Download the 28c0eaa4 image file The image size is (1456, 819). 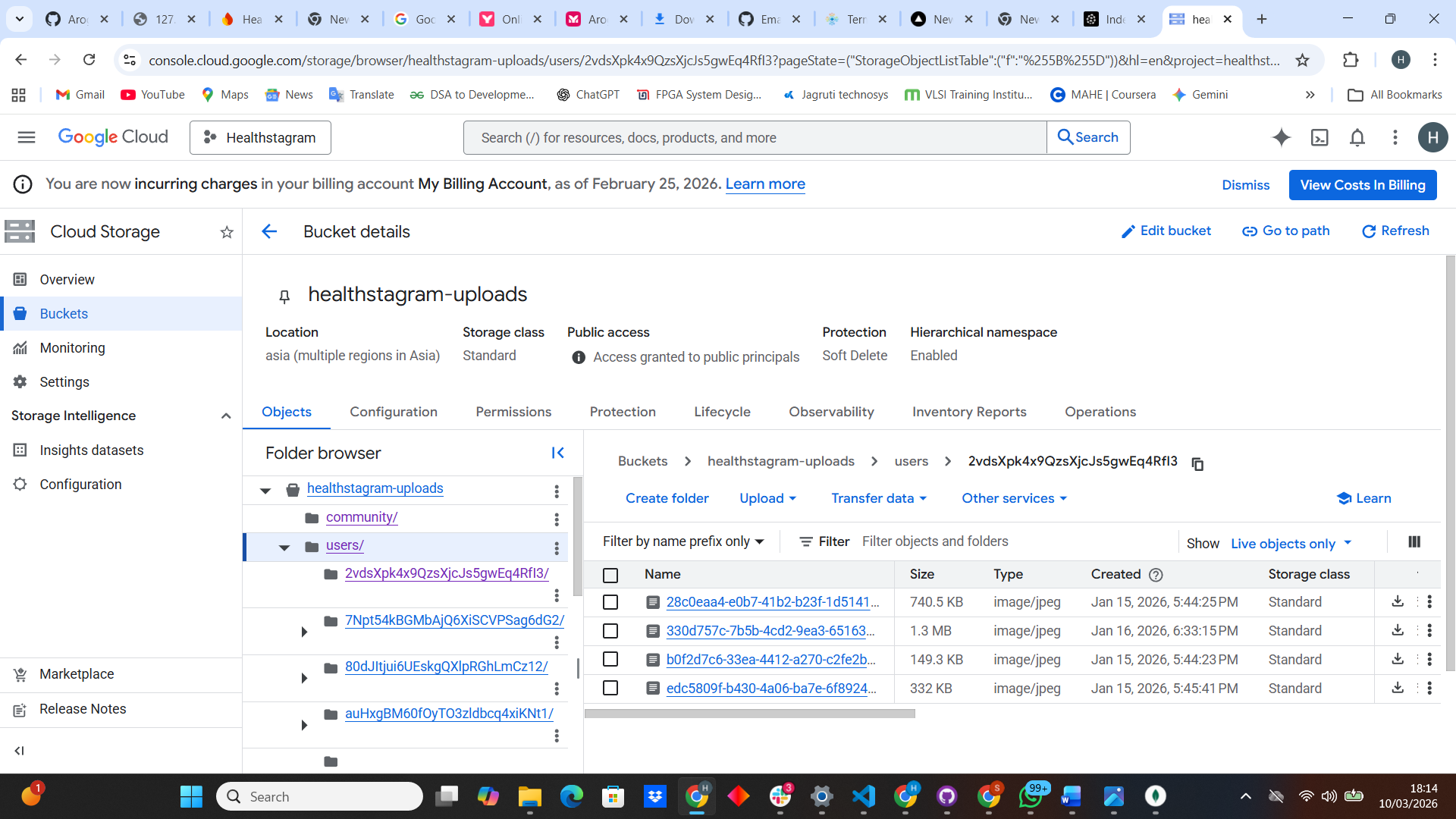coord(1398,601)
